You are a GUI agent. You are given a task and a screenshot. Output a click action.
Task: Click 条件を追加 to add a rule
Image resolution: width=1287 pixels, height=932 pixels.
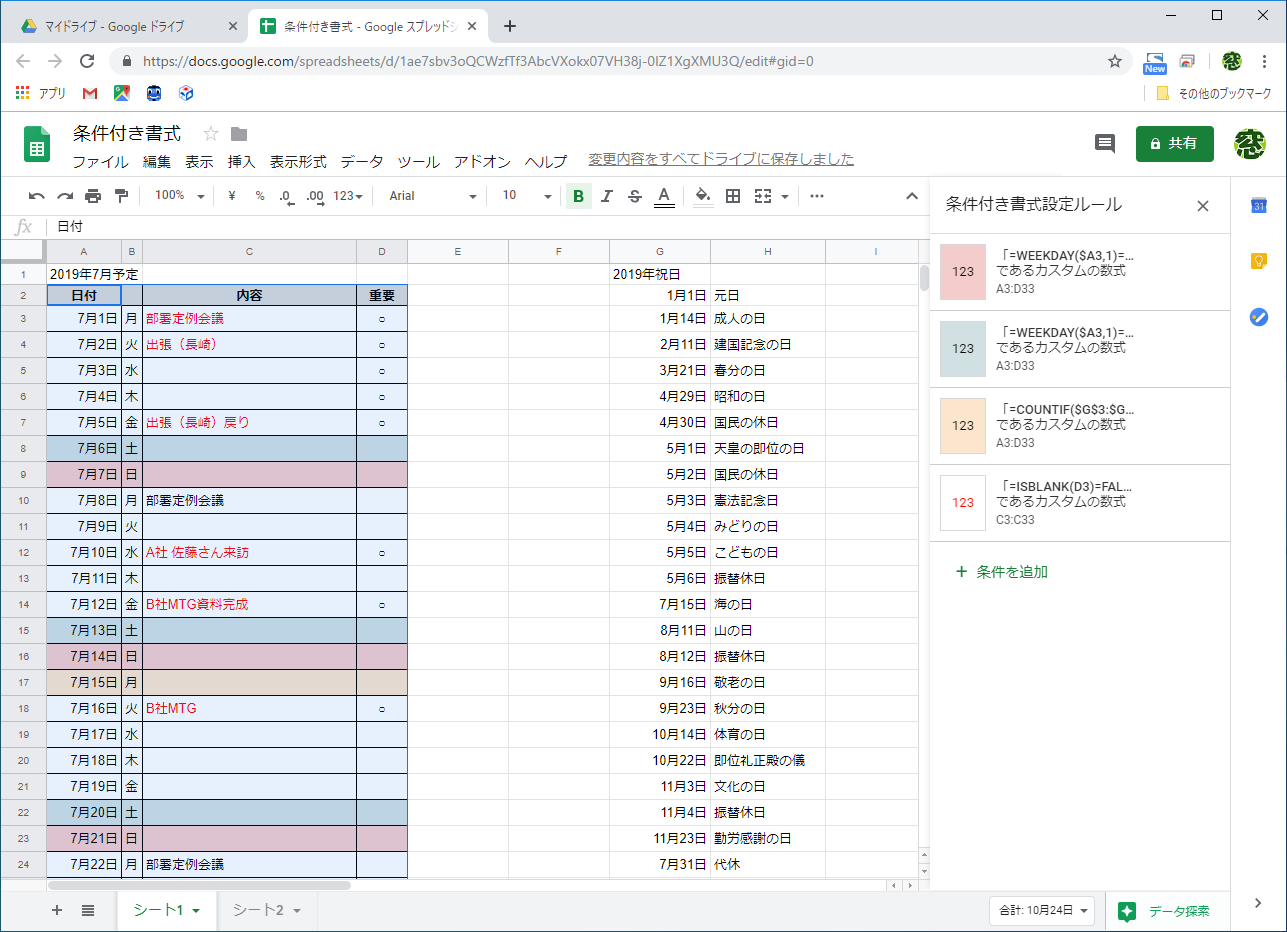coord(1002,572)
